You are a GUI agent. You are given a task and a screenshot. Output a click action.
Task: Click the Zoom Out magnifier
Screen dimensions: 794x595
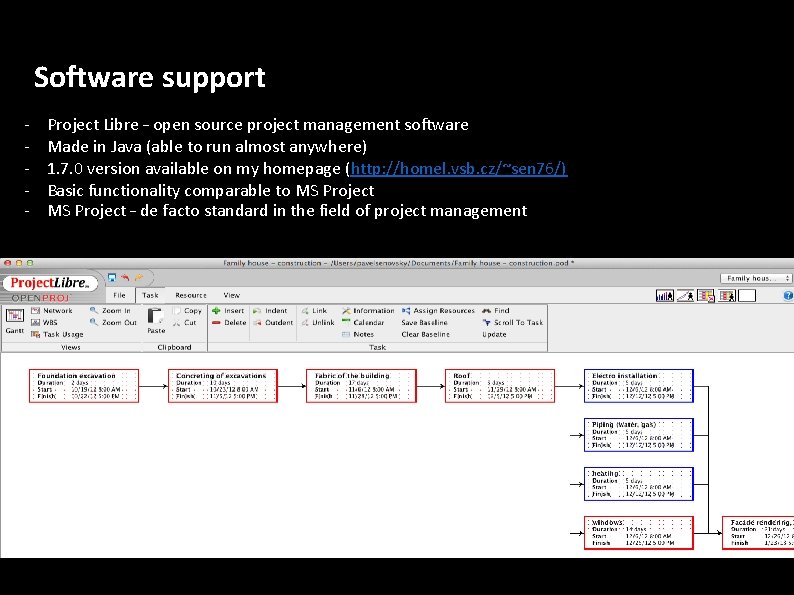pos(94,322)
